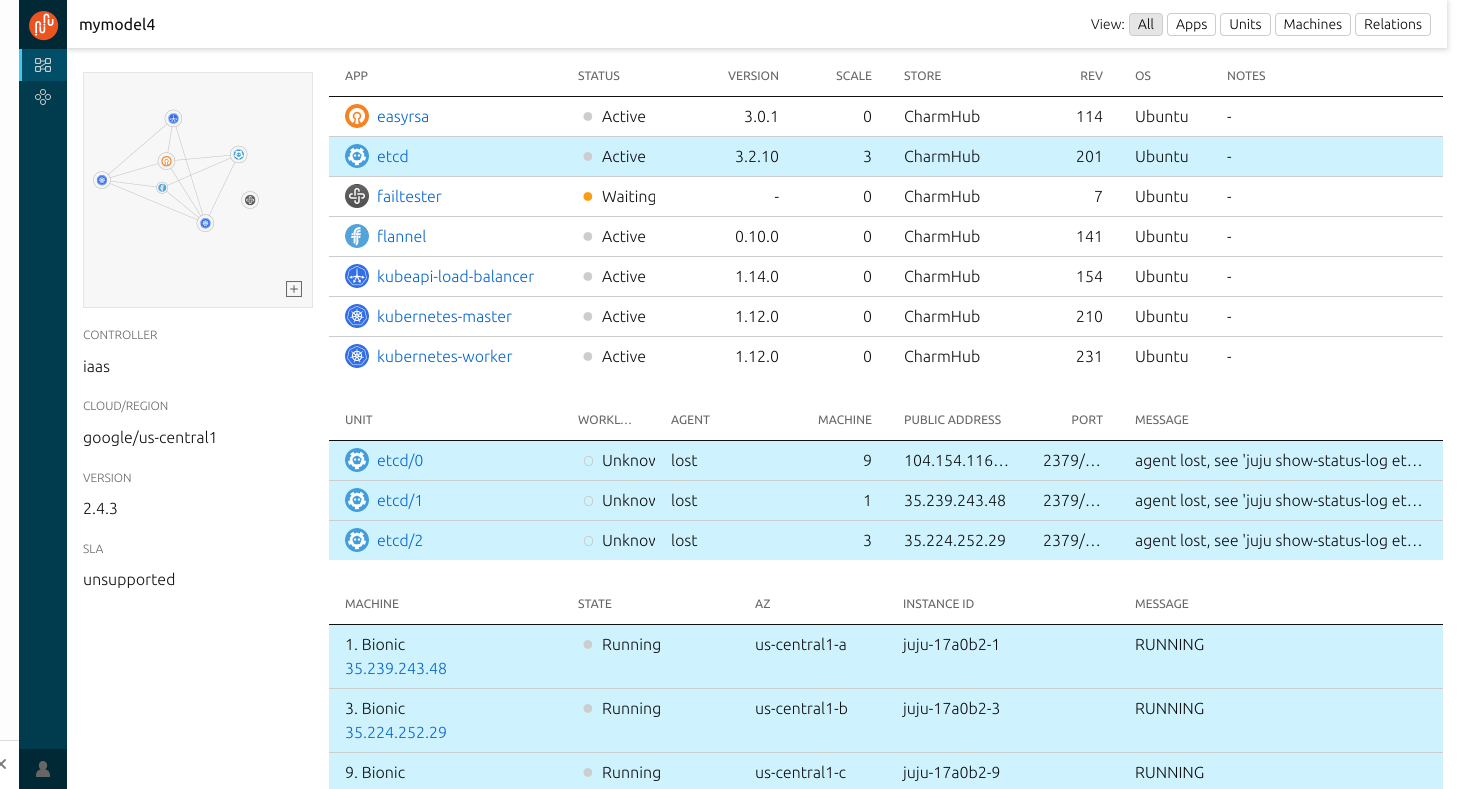Click the user profile icon at bottom left
This screenshot has width=1459, height=789.
coord(42,769)
